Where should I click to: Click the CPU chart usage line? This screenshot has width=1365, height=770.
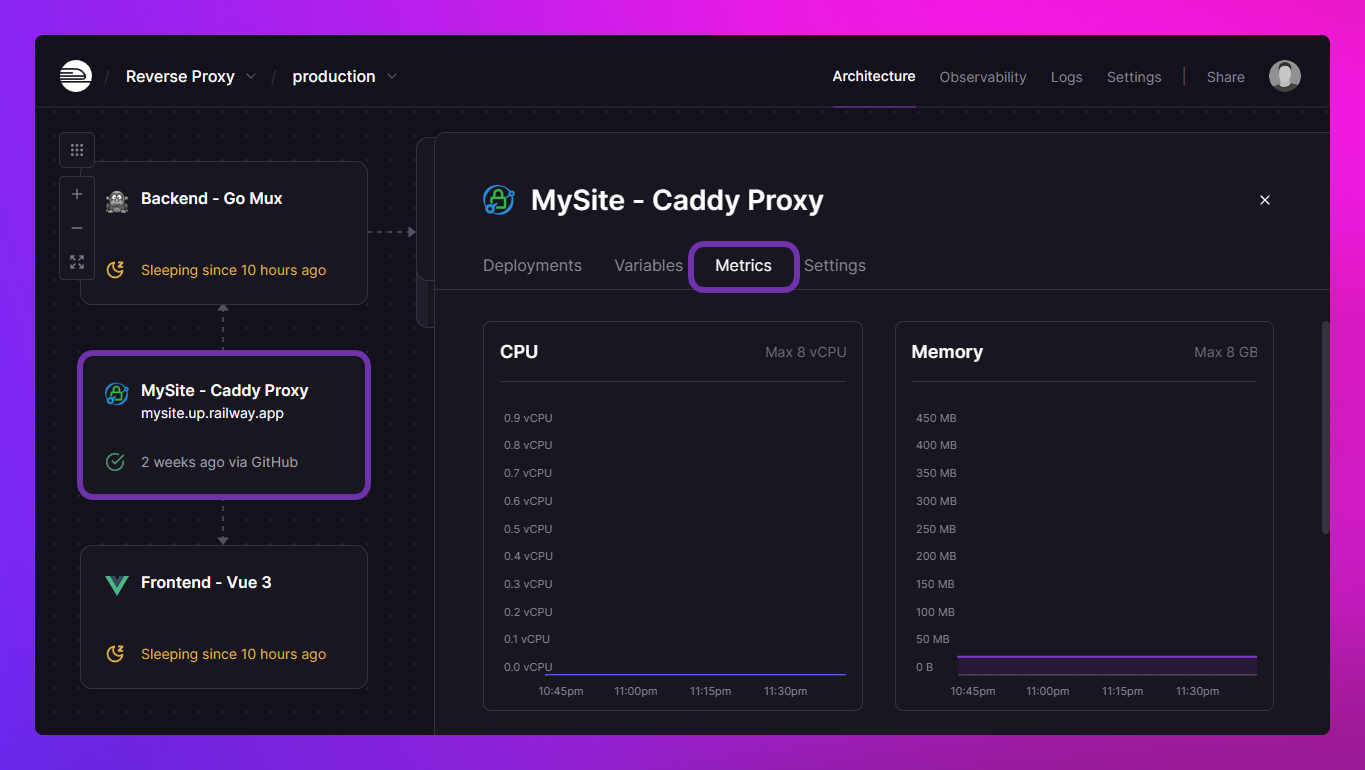click(695, 674)
